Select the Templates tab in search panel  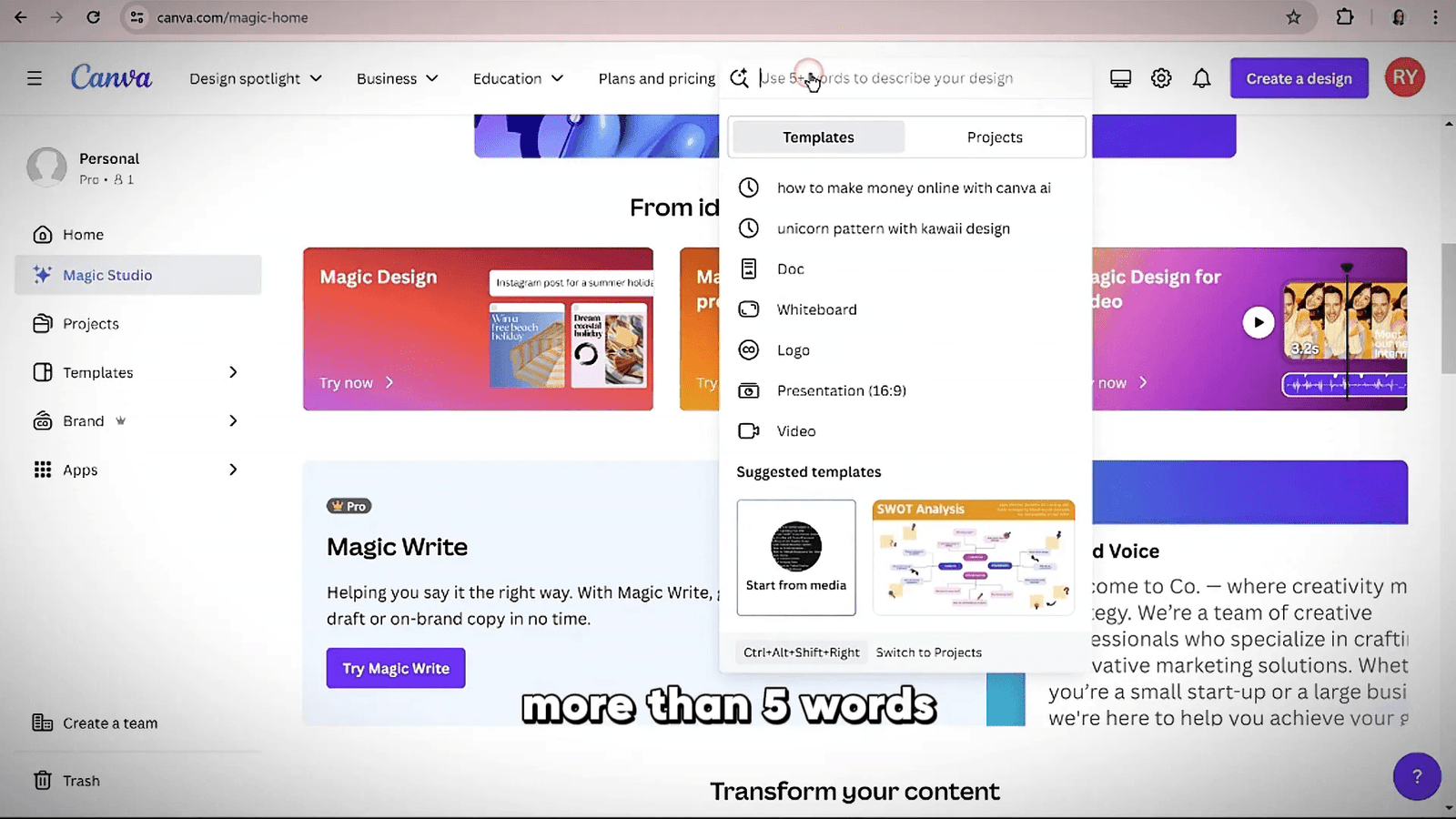point(818,137)
